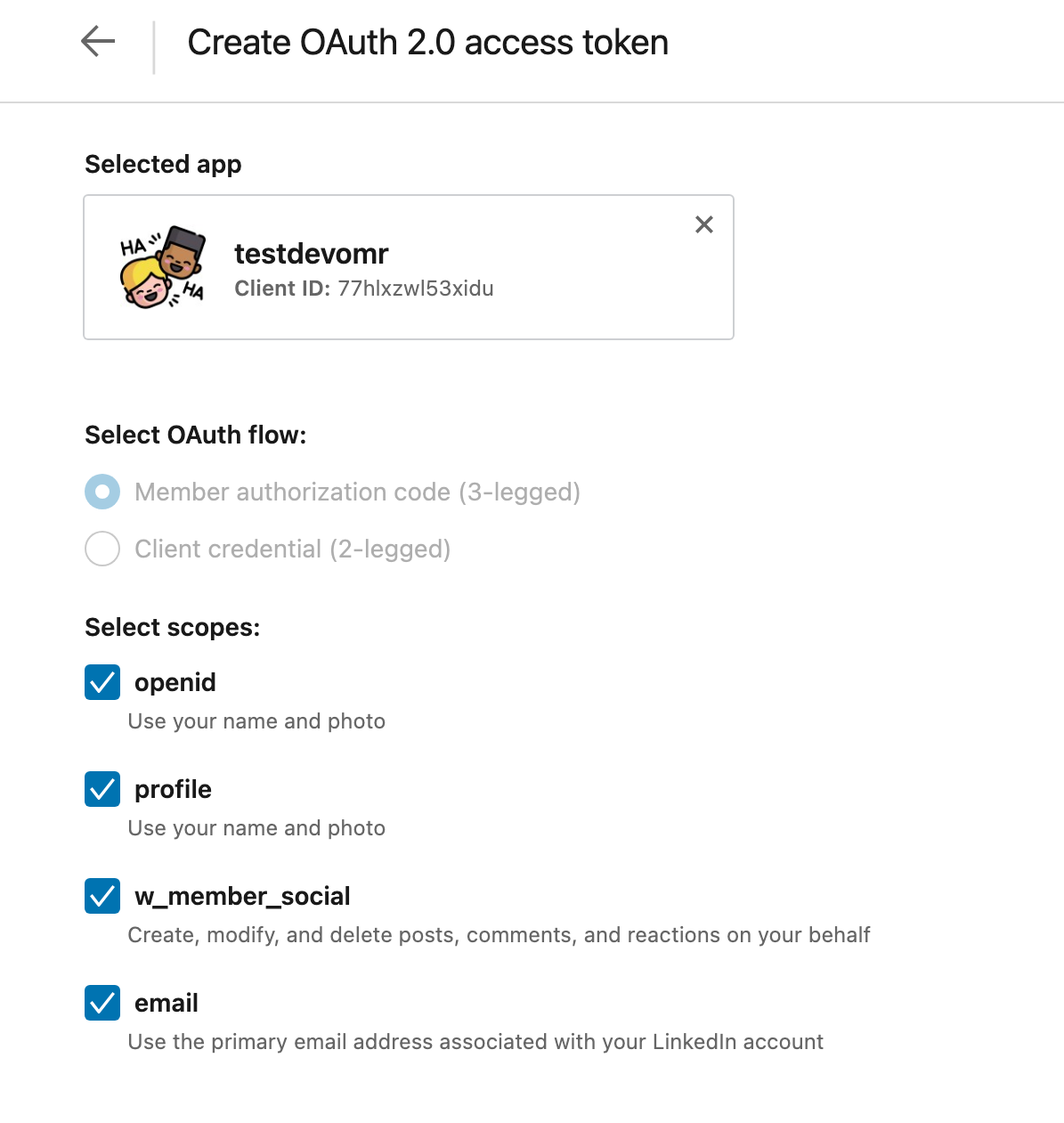
Task: Click the w_member_social scope label
Action: pos(242,896)
